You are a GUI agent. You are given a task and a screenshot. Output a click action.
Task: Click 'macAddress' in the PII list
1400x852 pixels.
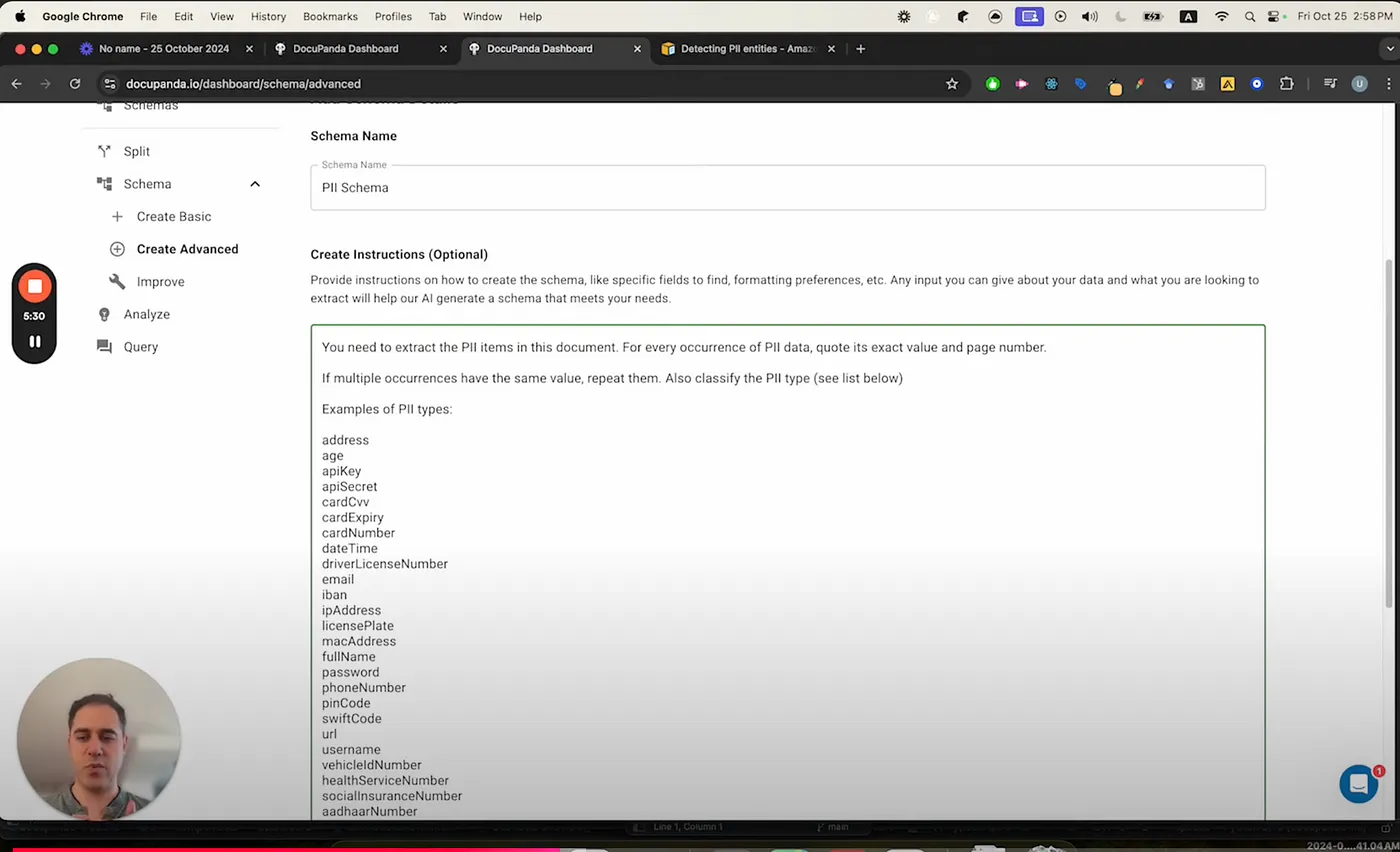coord(359,641)
